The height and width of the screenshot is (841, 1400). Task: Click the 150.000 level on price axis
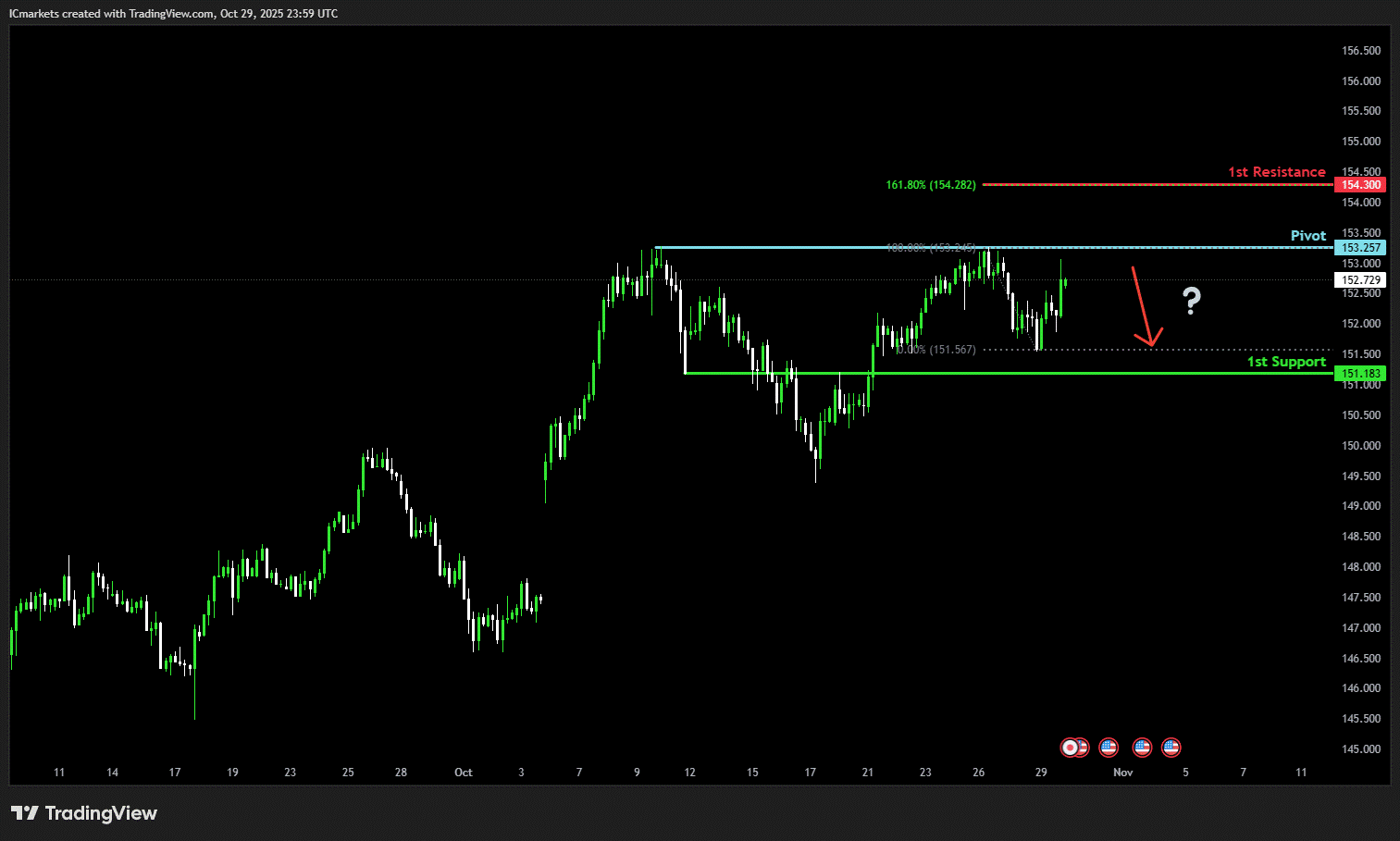1360,446
